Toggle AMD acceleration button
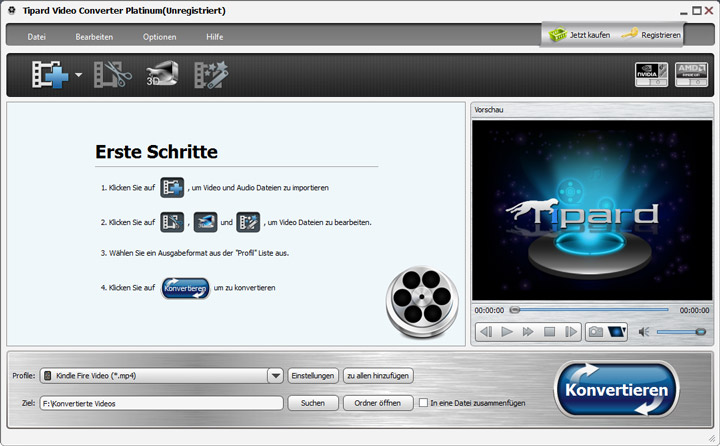 (691, 74)
